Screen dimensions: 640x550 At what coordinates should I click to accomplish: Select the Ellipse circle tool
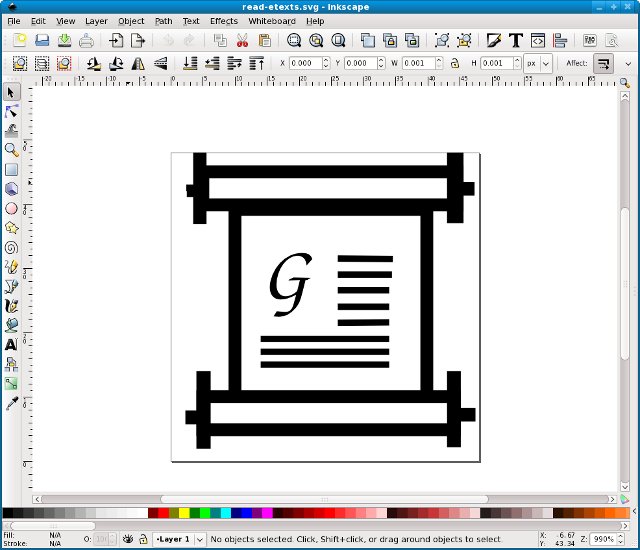[x=11, y=208]
